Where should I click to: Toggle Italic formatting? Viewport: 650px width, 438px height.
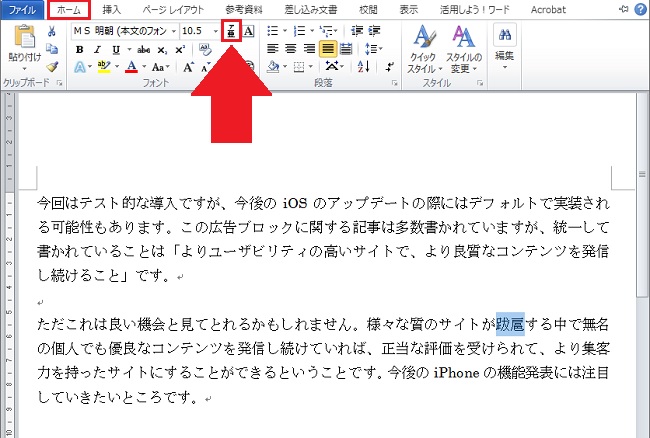click(98, 49)
